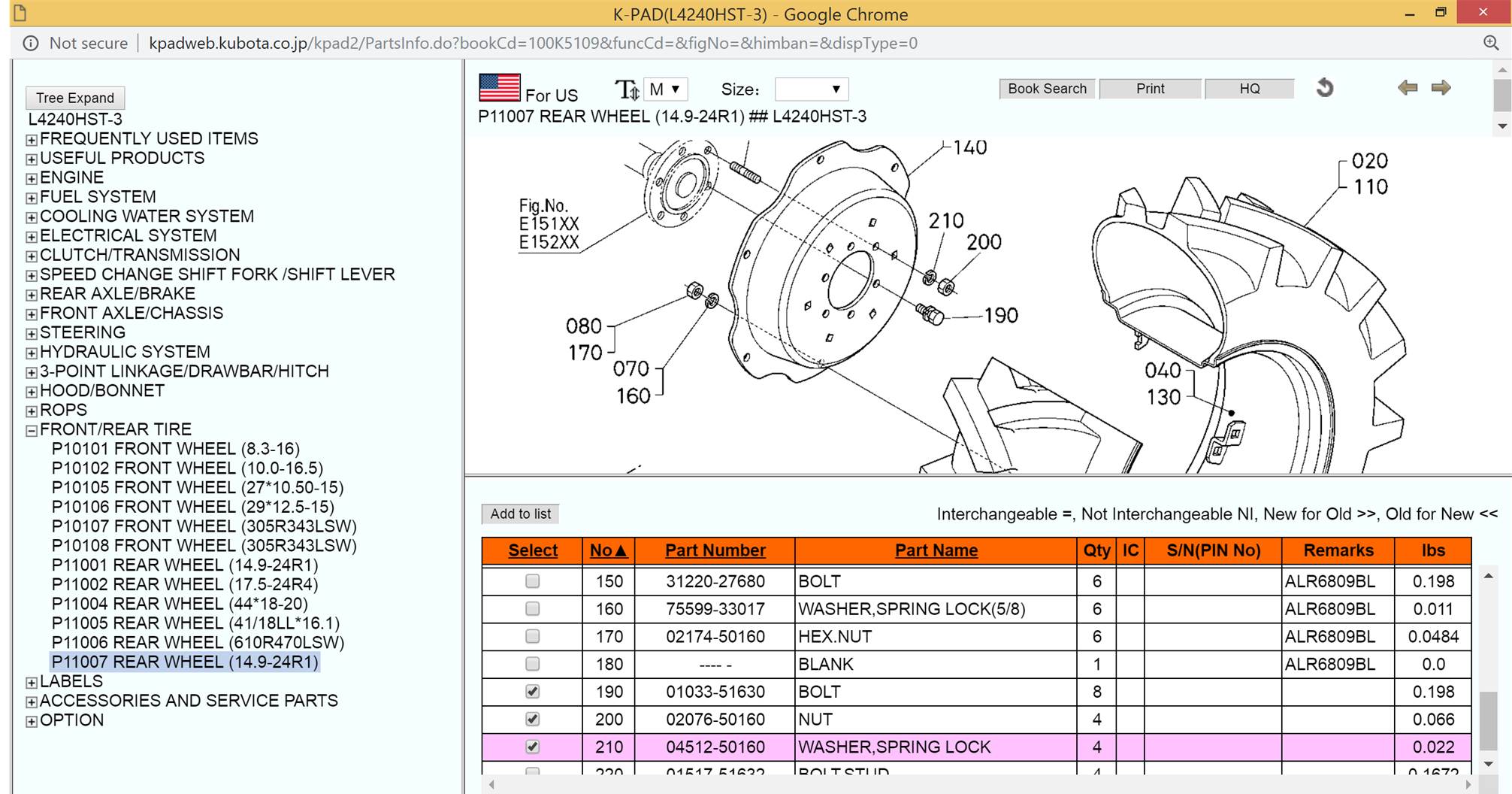Expand the COOLING WATER SYSTEM node
The image size is (1512, 794).
click(32, 218)
